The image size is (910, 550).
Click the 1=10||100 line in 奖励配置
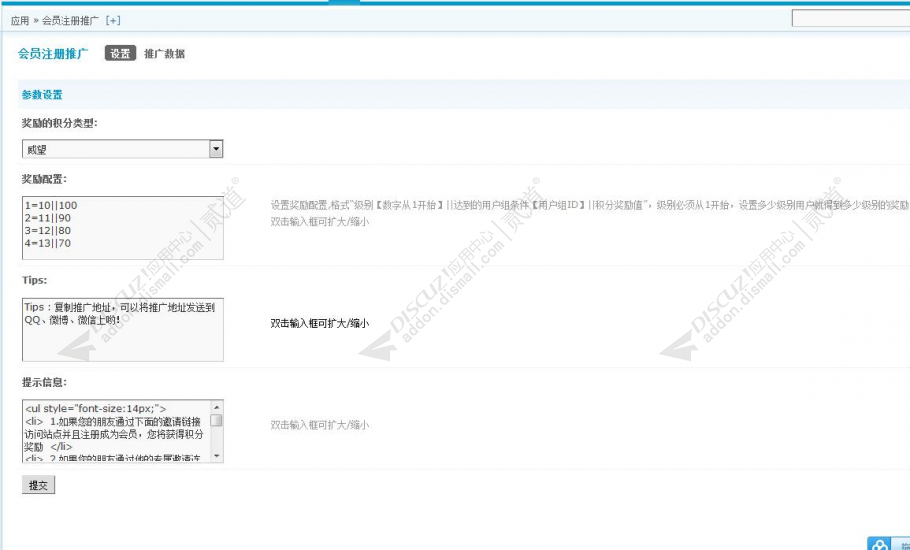(51, 205)
